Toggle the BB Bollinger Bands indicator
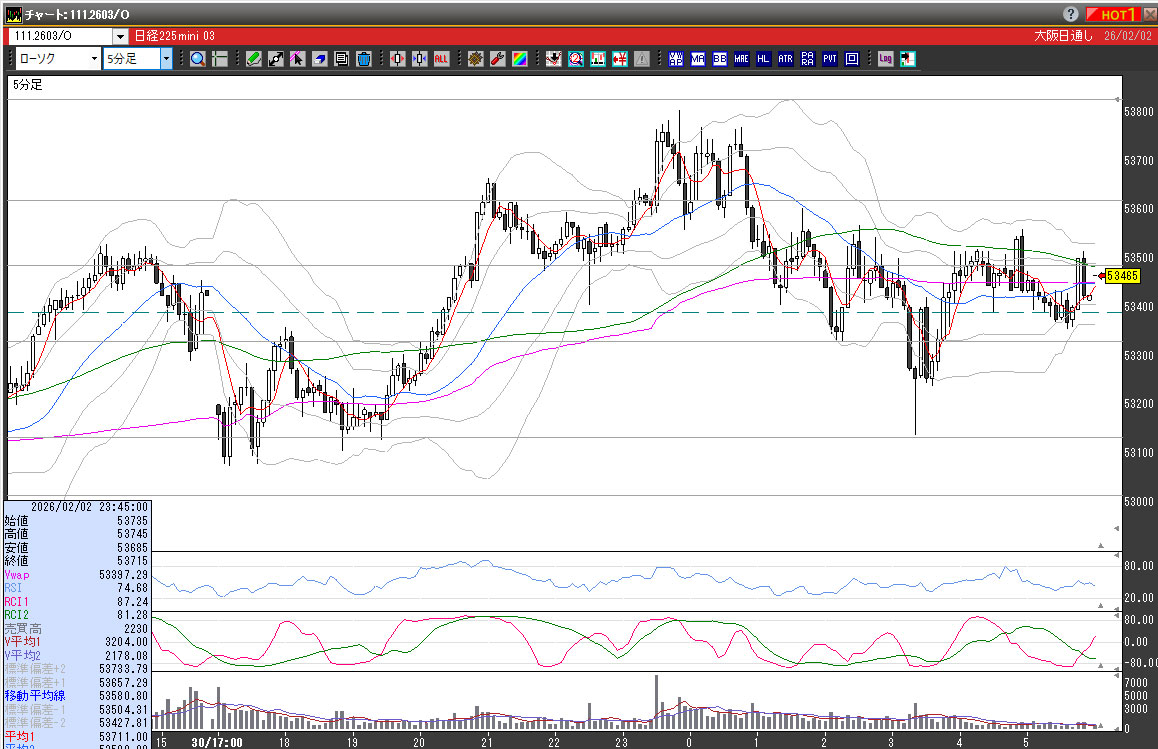Image resolution: width=1158 pixels, height=749 pixels. click(719, 59)
